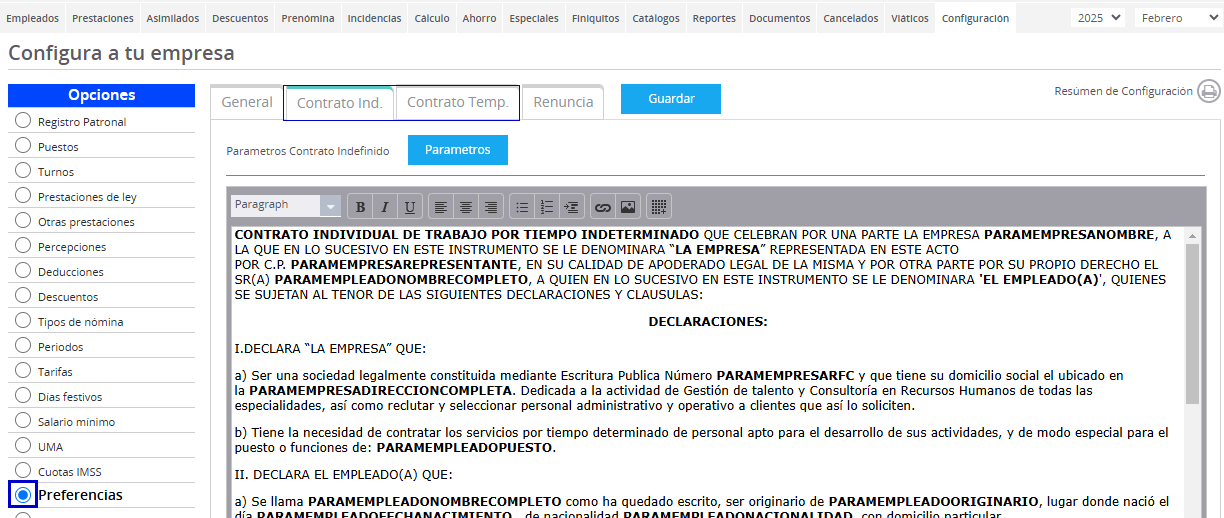Select the Tarifas radio option

(23, 371)
